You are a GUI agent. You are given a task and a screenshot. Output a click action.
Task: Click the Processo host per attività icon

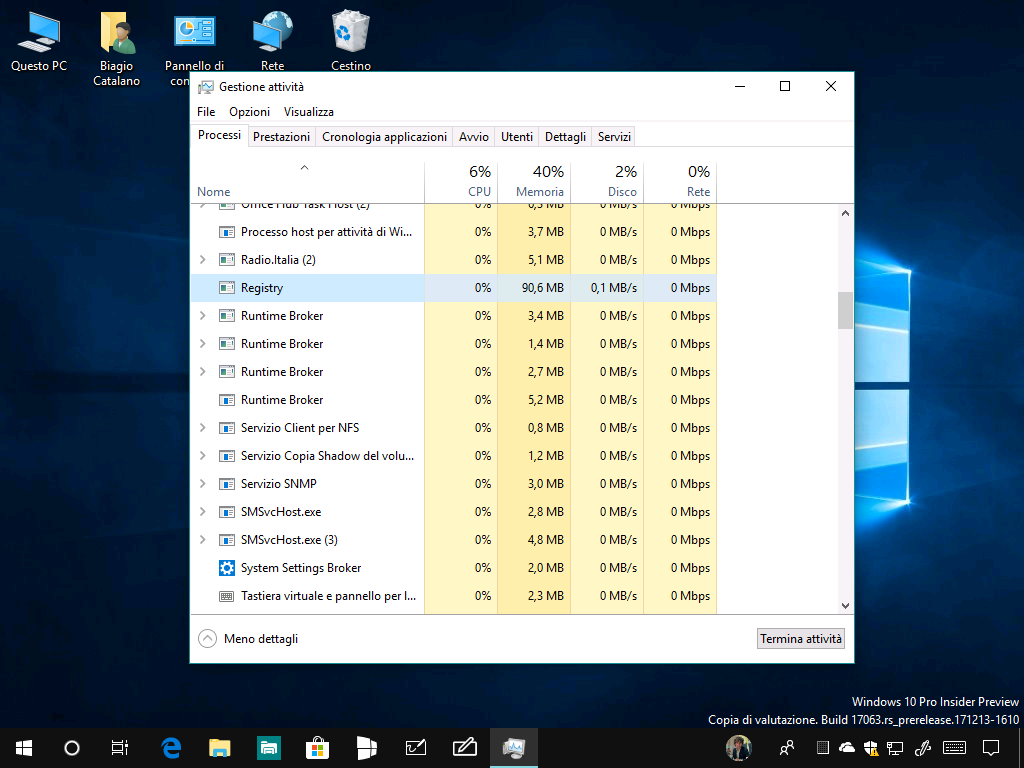point(227,232)
